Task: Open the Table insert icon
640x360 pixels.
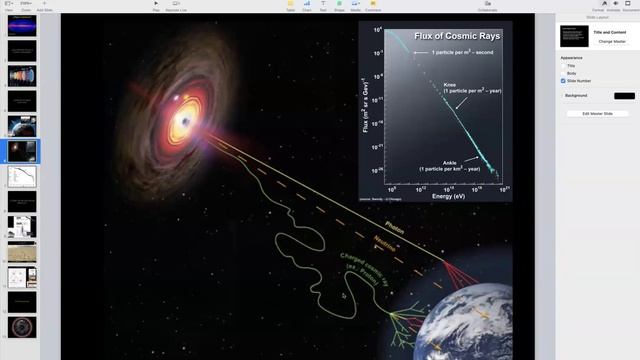Action: coord(291,3)
